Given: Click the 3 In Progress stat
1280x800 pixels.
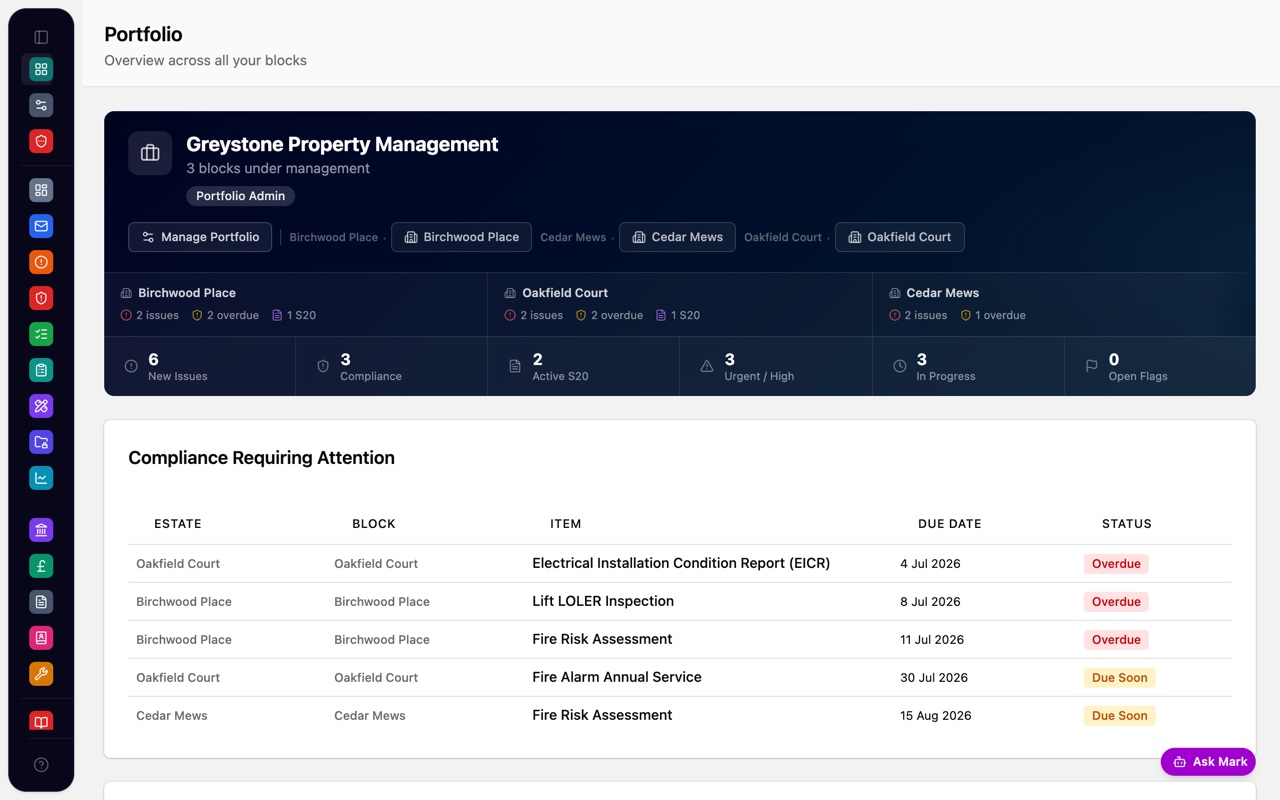Looking at the screenshot, I should pyautogui.click(x=968, y=366).
